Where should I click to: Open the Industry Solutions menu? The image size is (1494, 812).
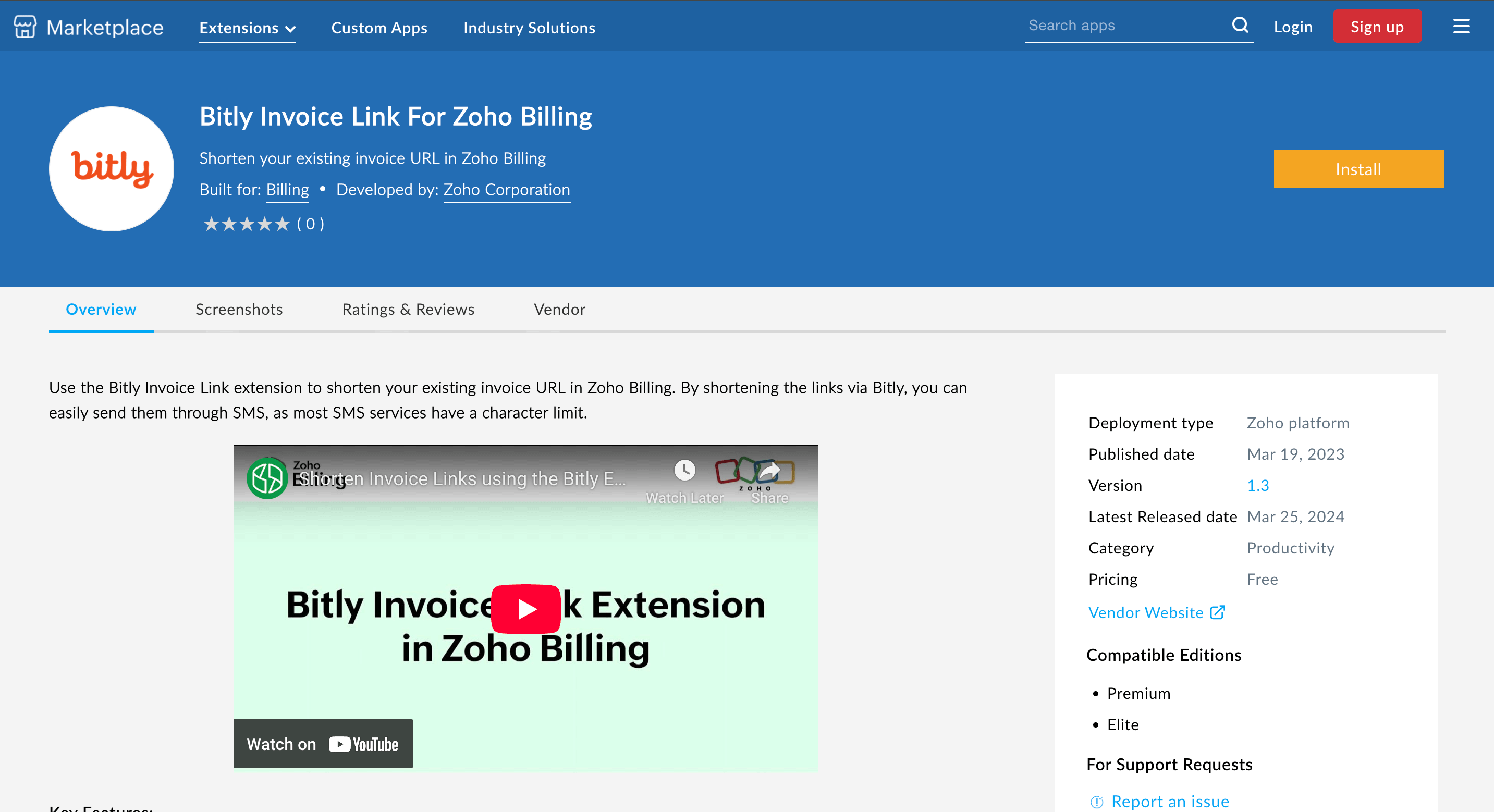[529, 27]
